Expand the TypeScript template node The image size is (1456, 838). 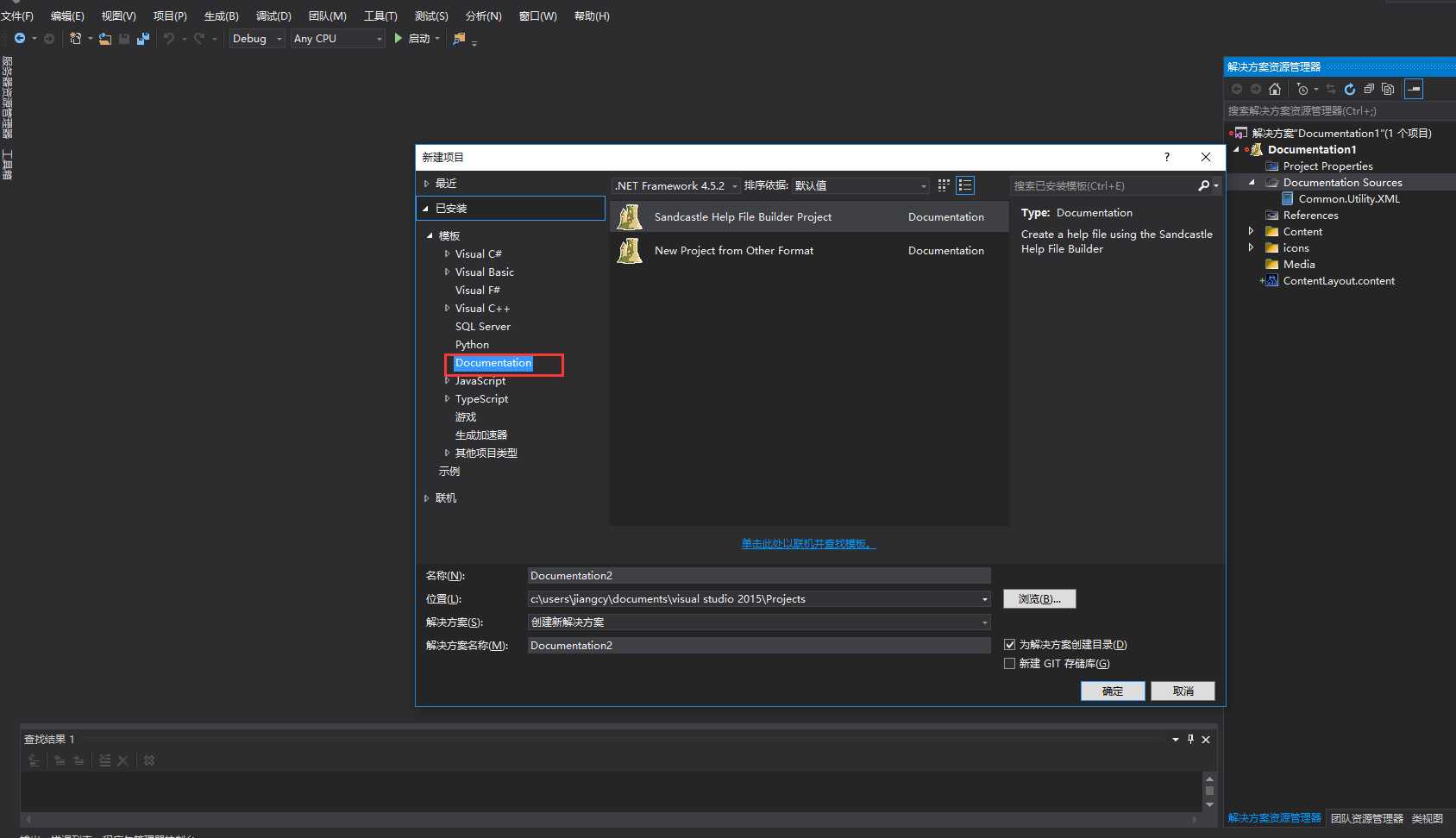click(447, 399)
